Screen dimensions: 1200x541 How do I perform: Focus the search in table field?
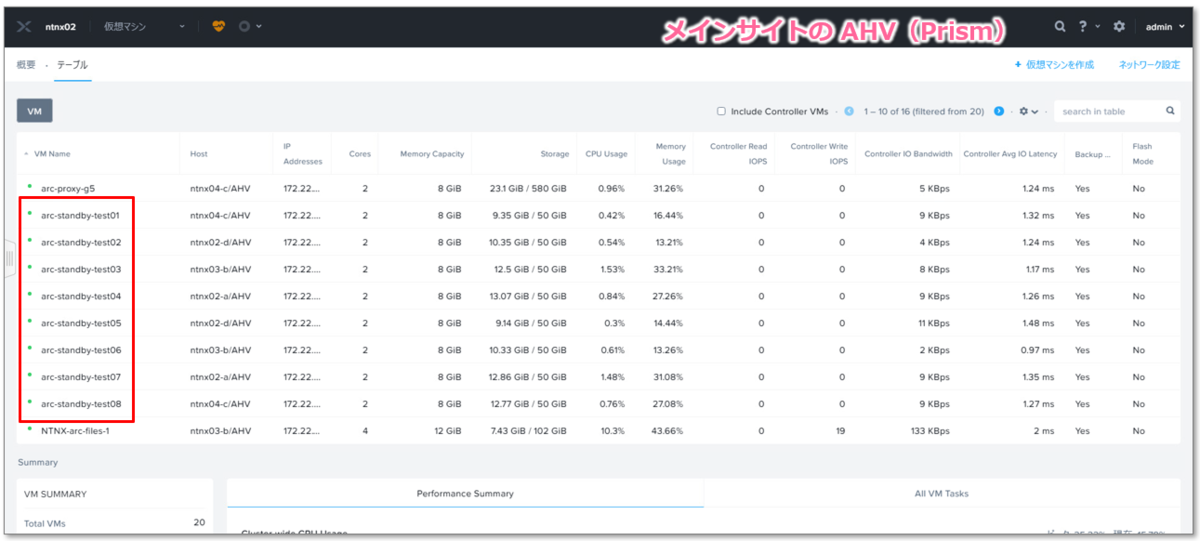coord(1110,111)
